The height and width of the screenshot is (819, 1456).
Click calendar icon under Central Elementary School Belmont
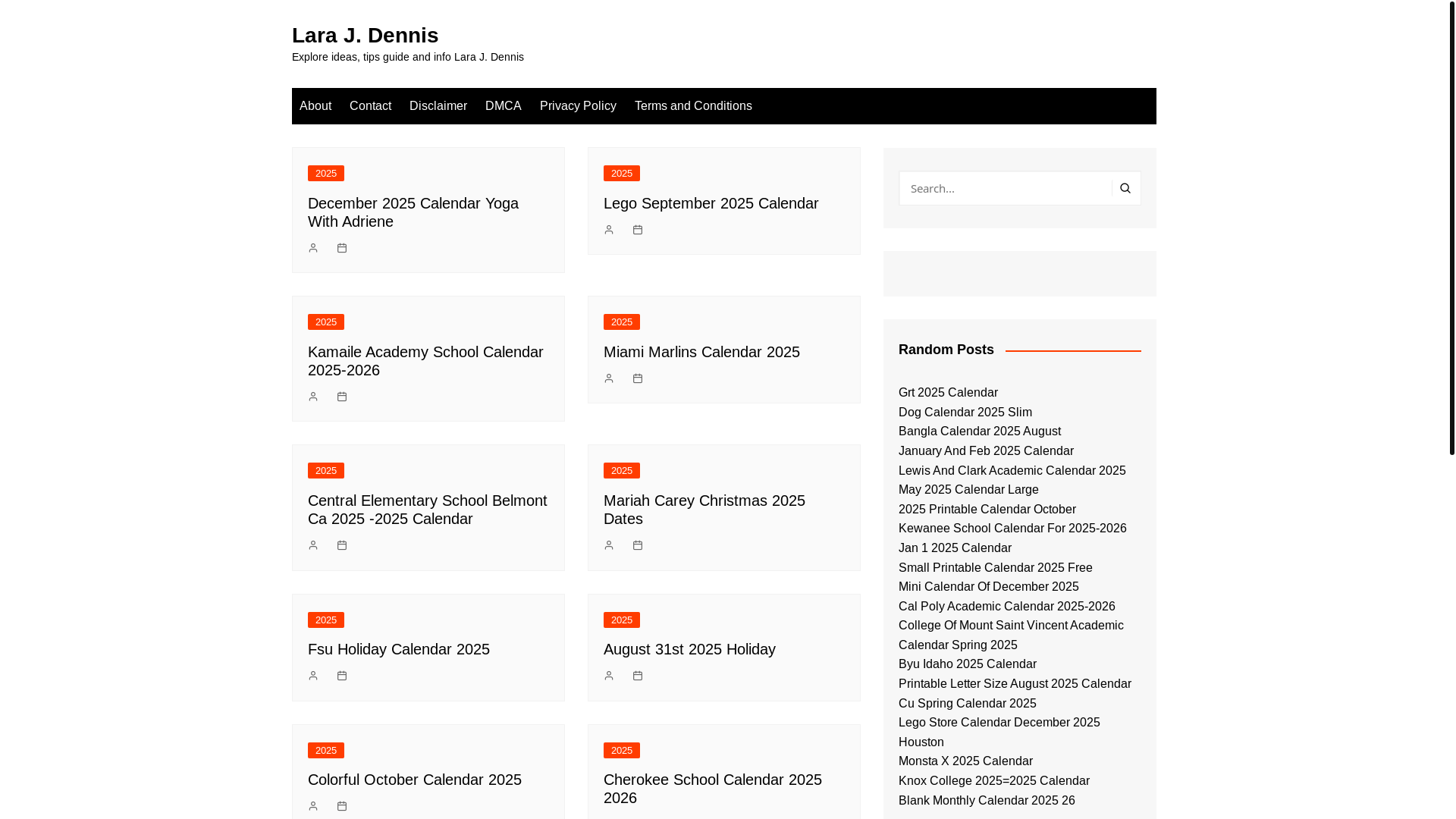coord(342,545)
